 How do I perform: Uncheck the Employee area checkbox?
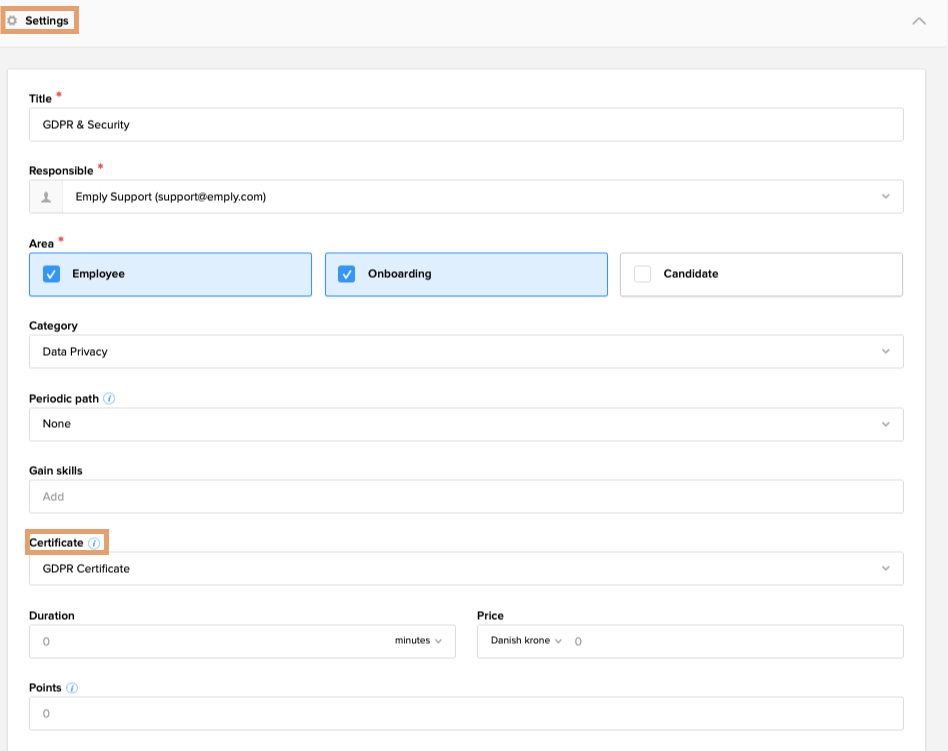[x=52, y=274]
